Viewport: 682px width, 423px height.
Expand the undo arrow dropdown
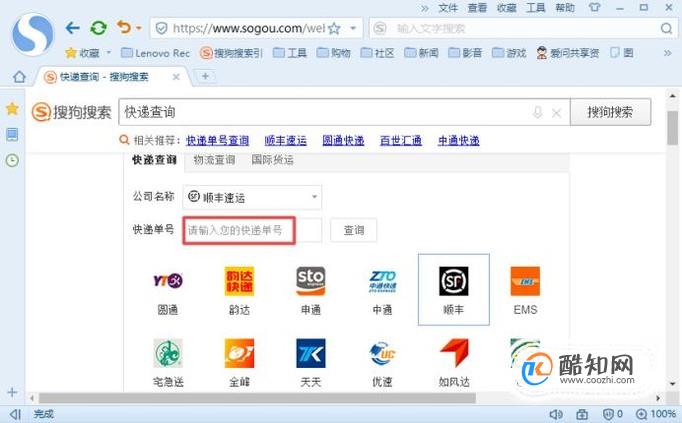139,28
